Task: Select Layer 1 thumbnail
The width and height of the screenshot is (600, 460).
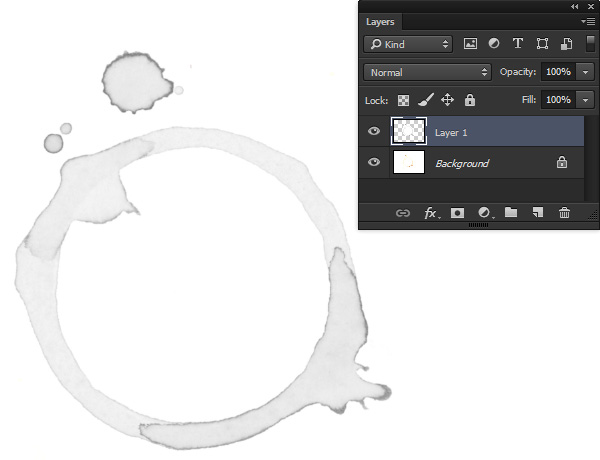Action: pos(409,131)
